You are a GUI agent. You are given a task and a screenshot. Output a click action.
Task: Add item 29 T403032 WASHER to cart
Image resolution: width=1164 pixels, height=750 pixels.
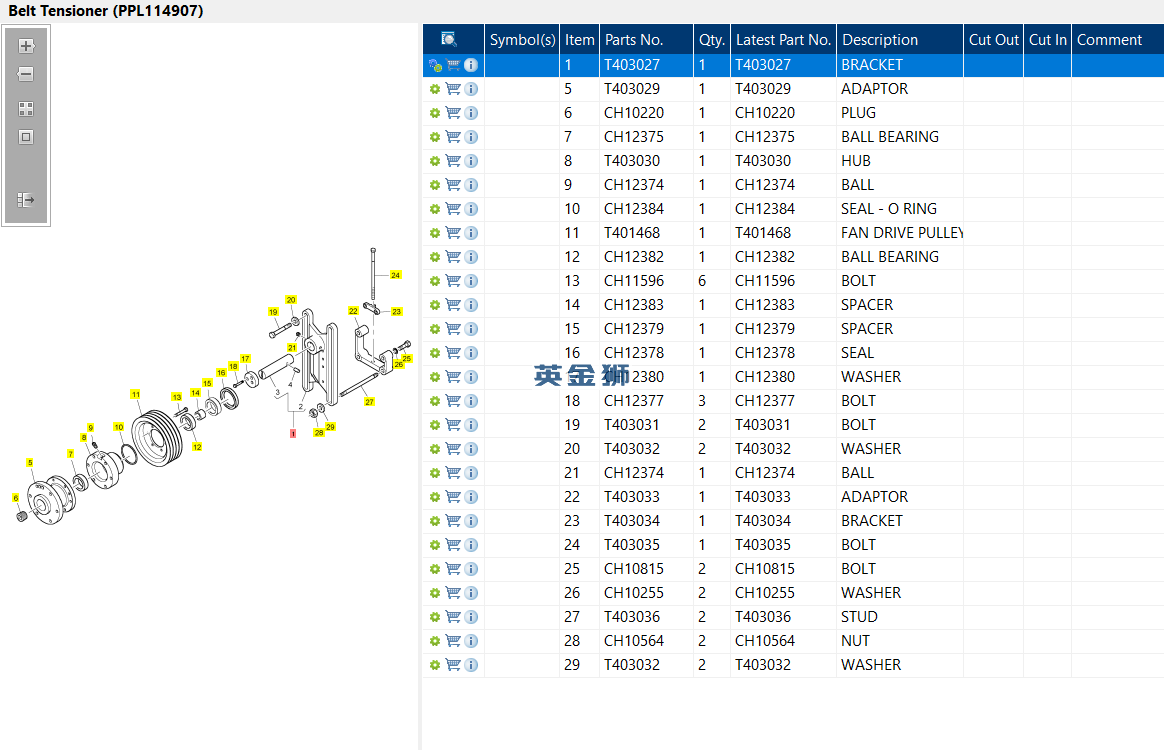pos(453,665)
